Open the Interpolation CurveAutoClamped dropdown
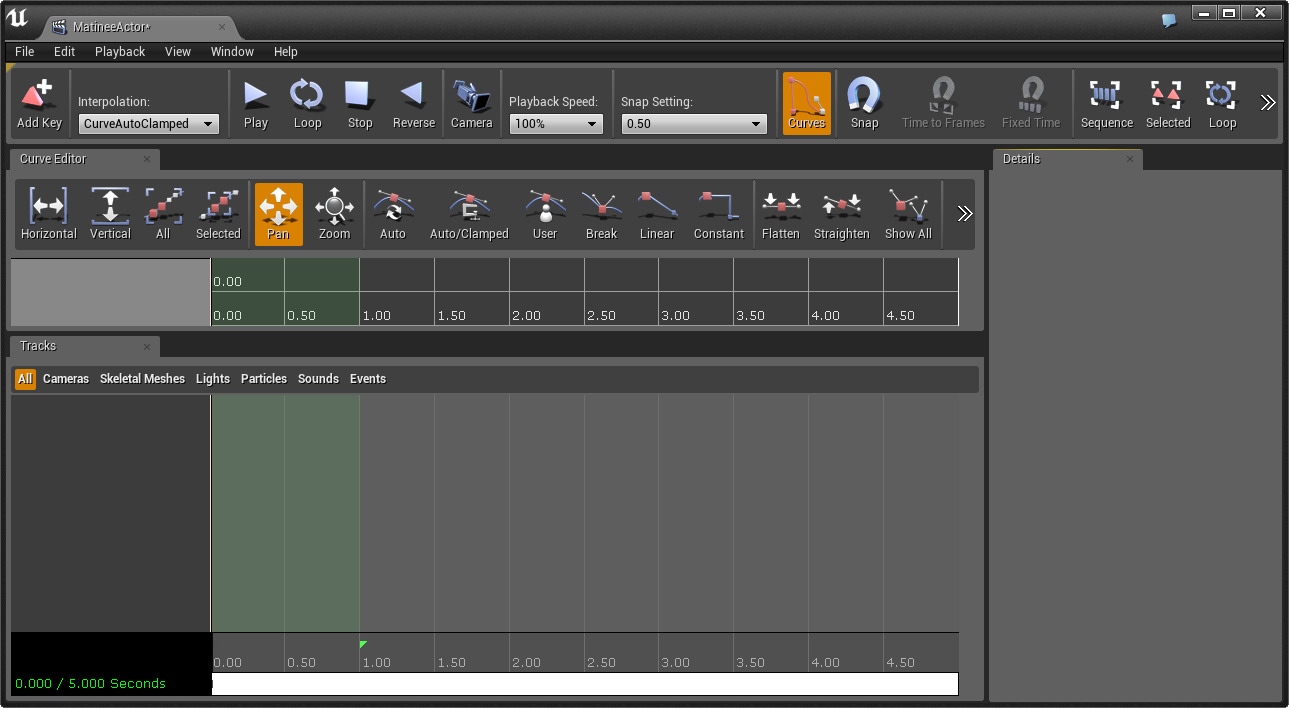1289x708 pixels. [149, 124]
